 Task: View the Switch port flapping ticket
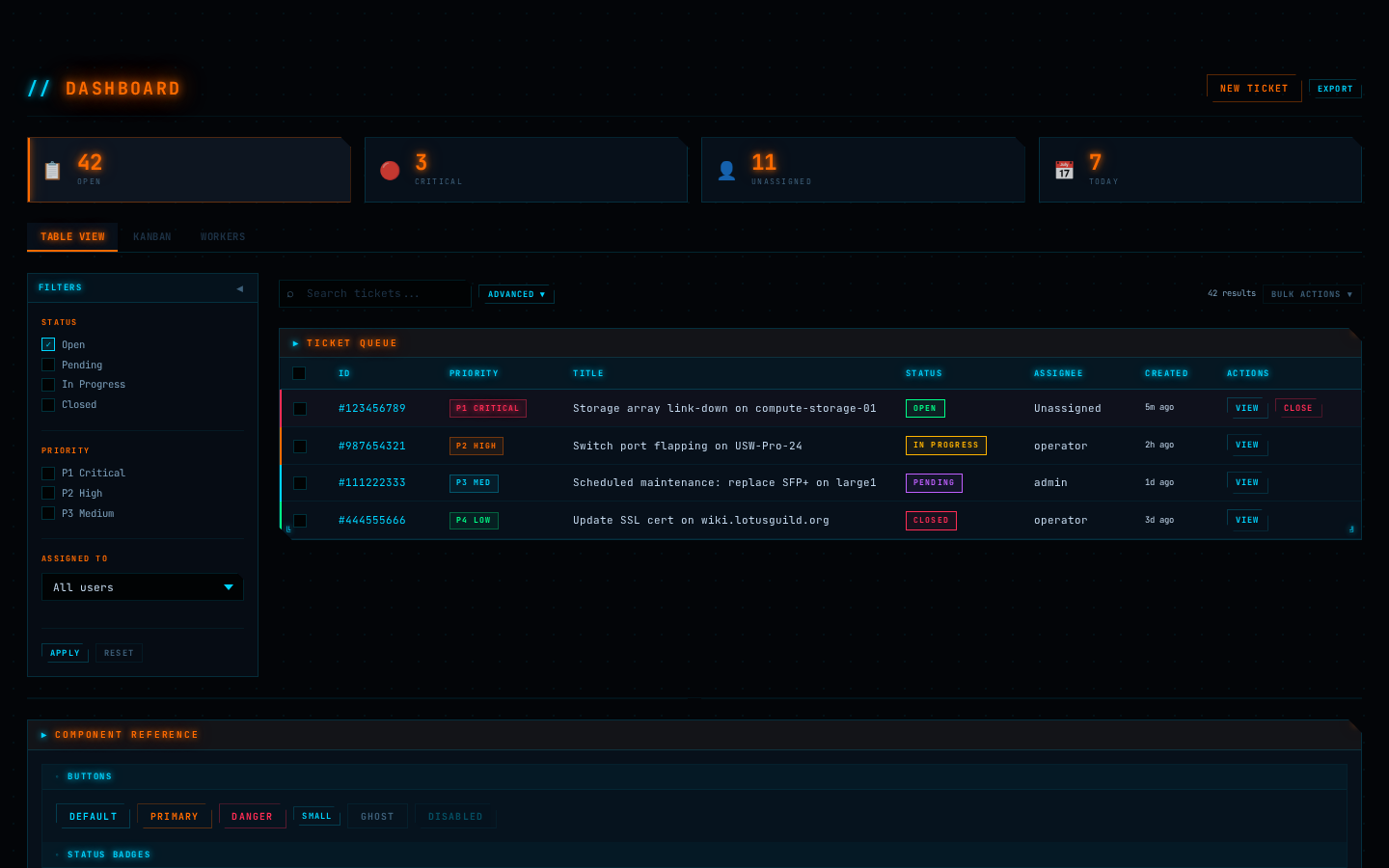coord(1247,445)
